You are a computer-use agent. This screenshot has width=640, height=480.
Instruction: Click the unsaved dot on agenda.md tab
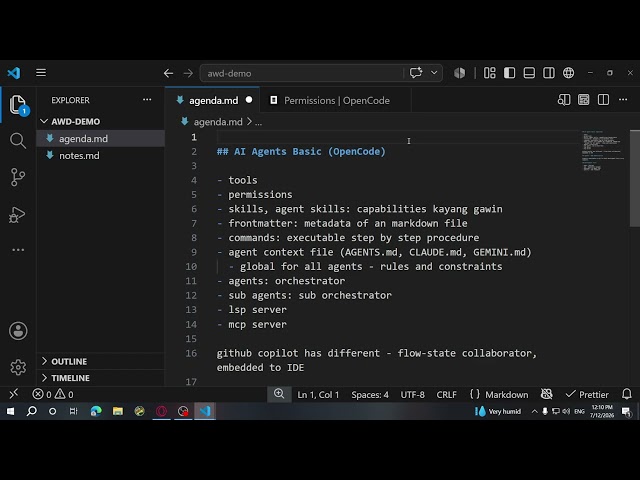[249, 100]
